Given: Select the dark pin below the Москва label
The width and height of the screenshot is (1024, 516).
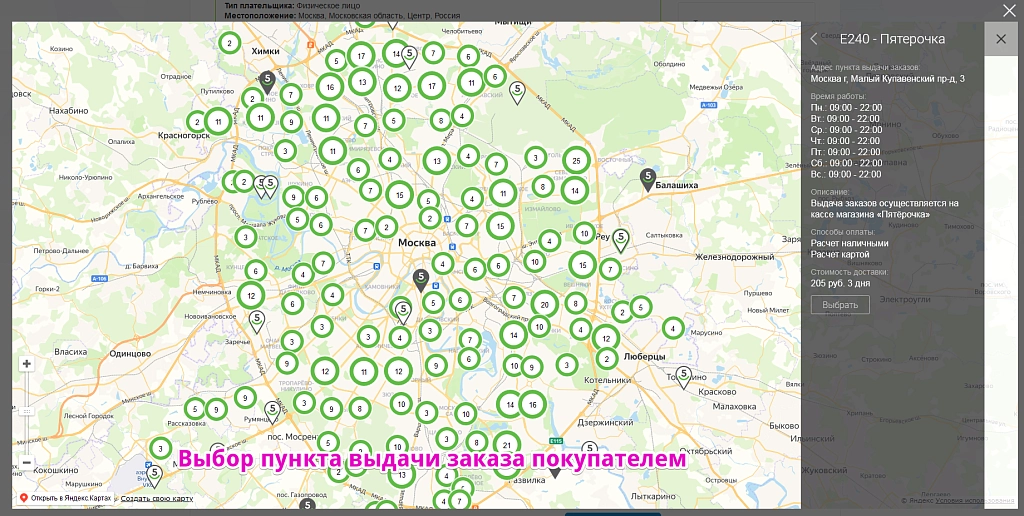Looking at the screenshot, I should [421, 280].
